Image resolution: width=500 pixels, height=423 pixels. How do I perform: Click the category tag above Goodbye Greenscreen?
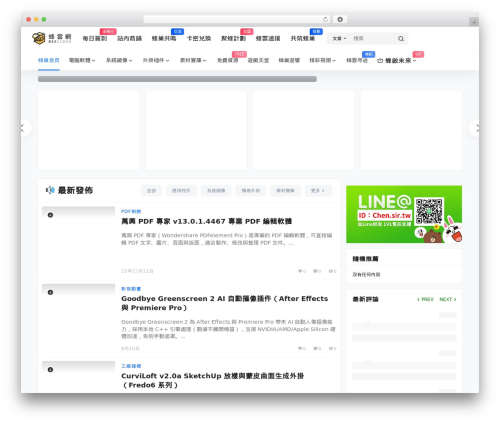click(131, 289)
